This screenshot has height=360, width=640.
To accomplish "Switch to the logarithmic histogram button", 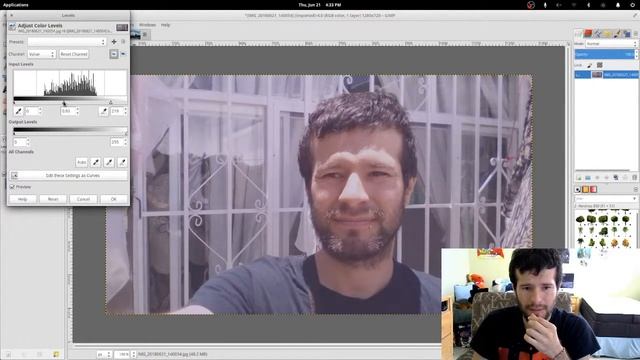I will pyautogui.click(x=123, y=54).
